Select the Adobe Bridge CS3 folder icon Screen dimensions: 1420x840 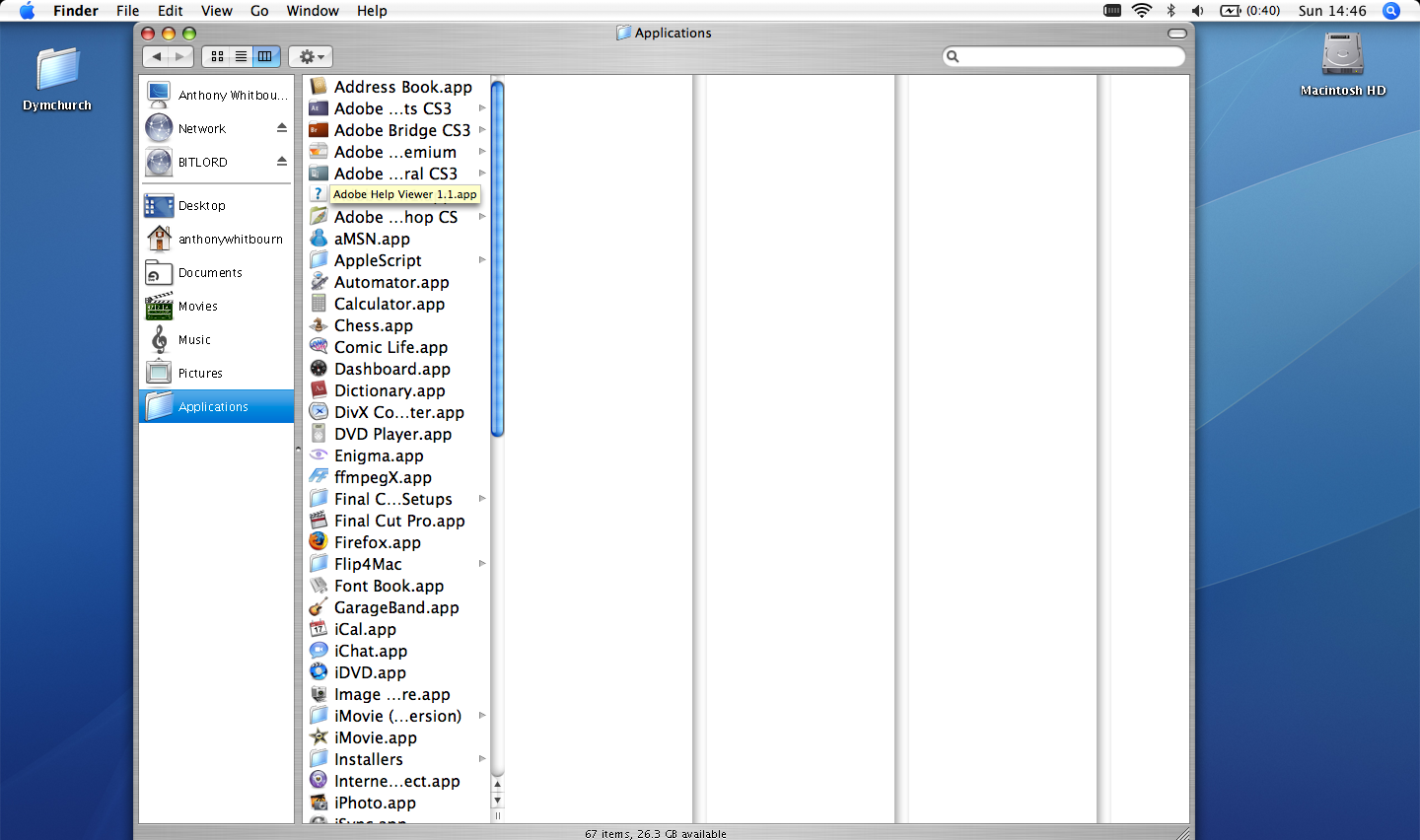(319, 130)
